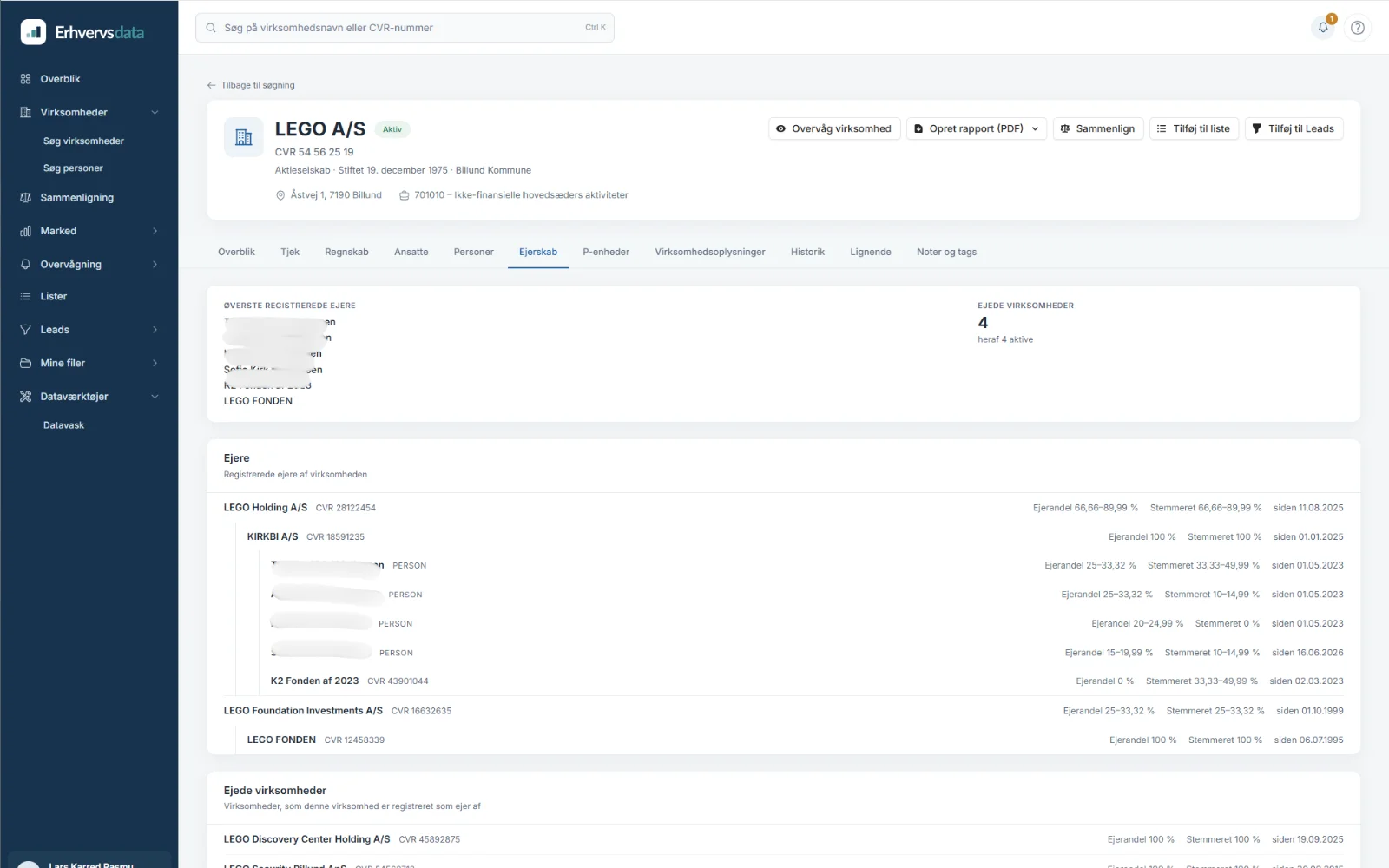Switch to the Regnskab tab

[x=346, y=252]
